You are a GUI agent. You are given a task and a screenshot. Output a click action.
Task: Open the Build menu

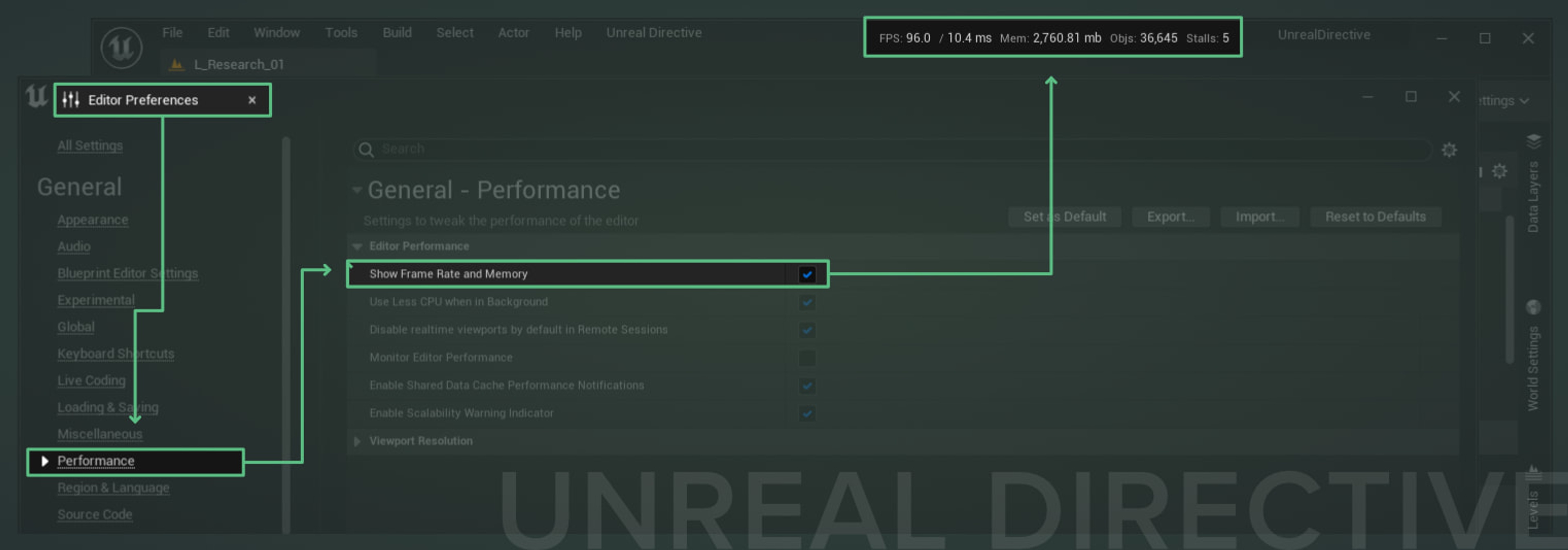[397, 33]
